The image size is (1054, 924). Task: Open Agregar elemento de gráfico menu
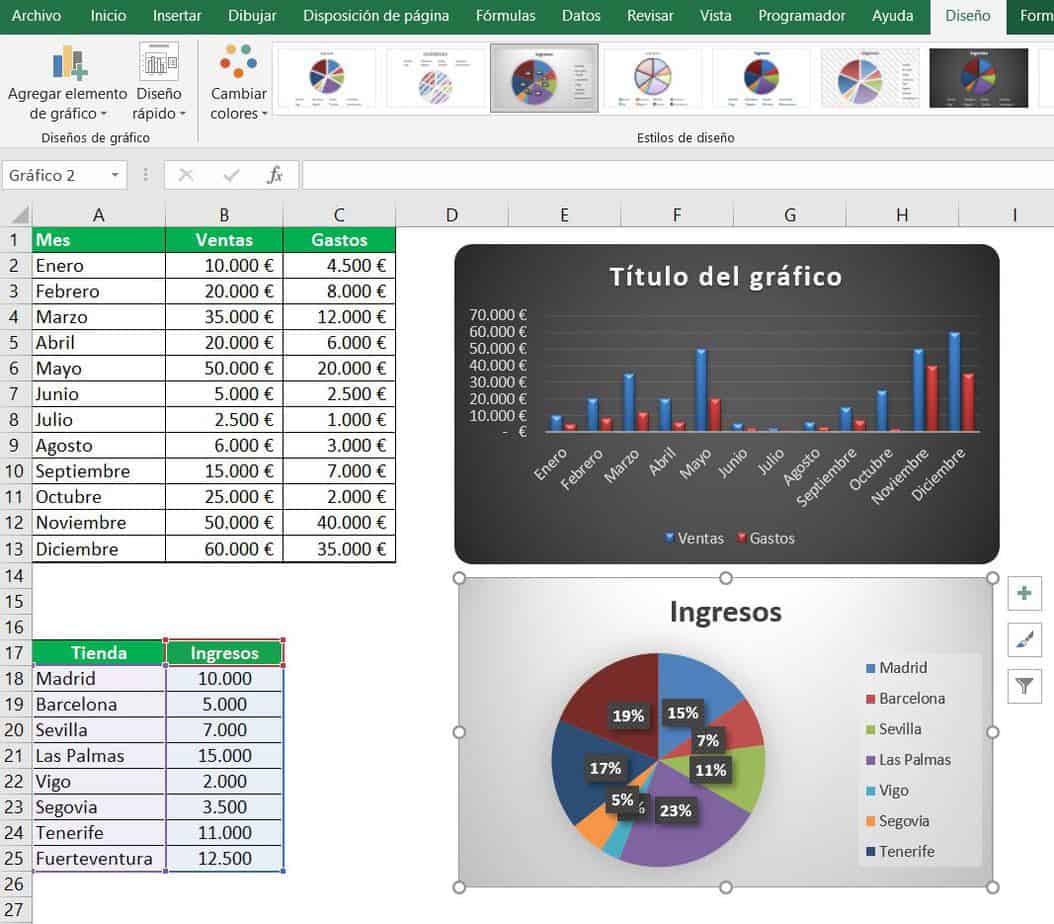[x=67, y=83]
